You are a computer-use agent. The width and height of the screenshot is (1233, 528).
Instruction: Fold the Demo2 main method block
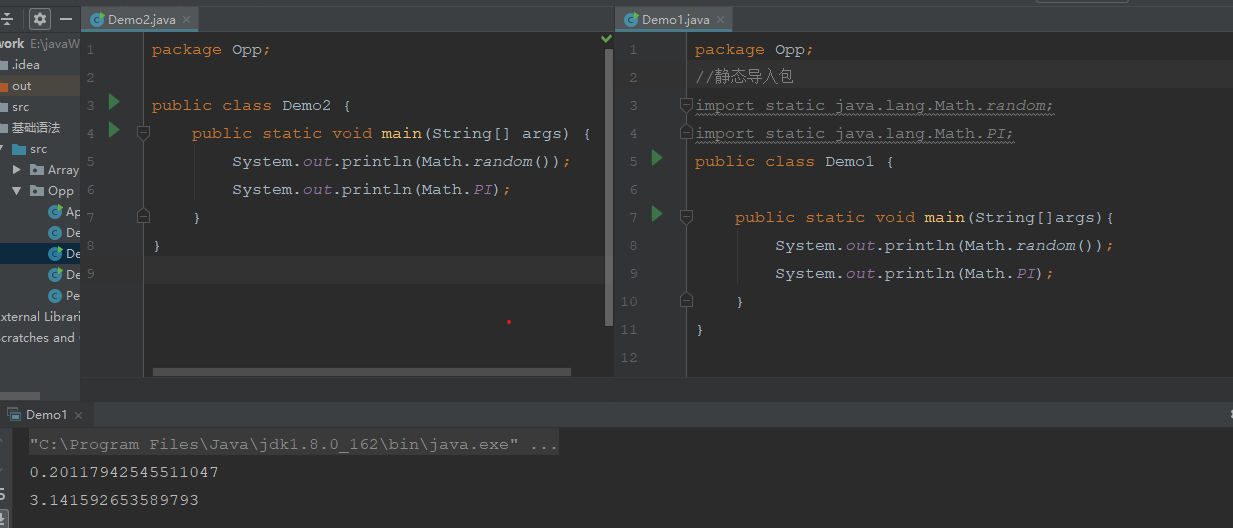click(x=143, y=132)
